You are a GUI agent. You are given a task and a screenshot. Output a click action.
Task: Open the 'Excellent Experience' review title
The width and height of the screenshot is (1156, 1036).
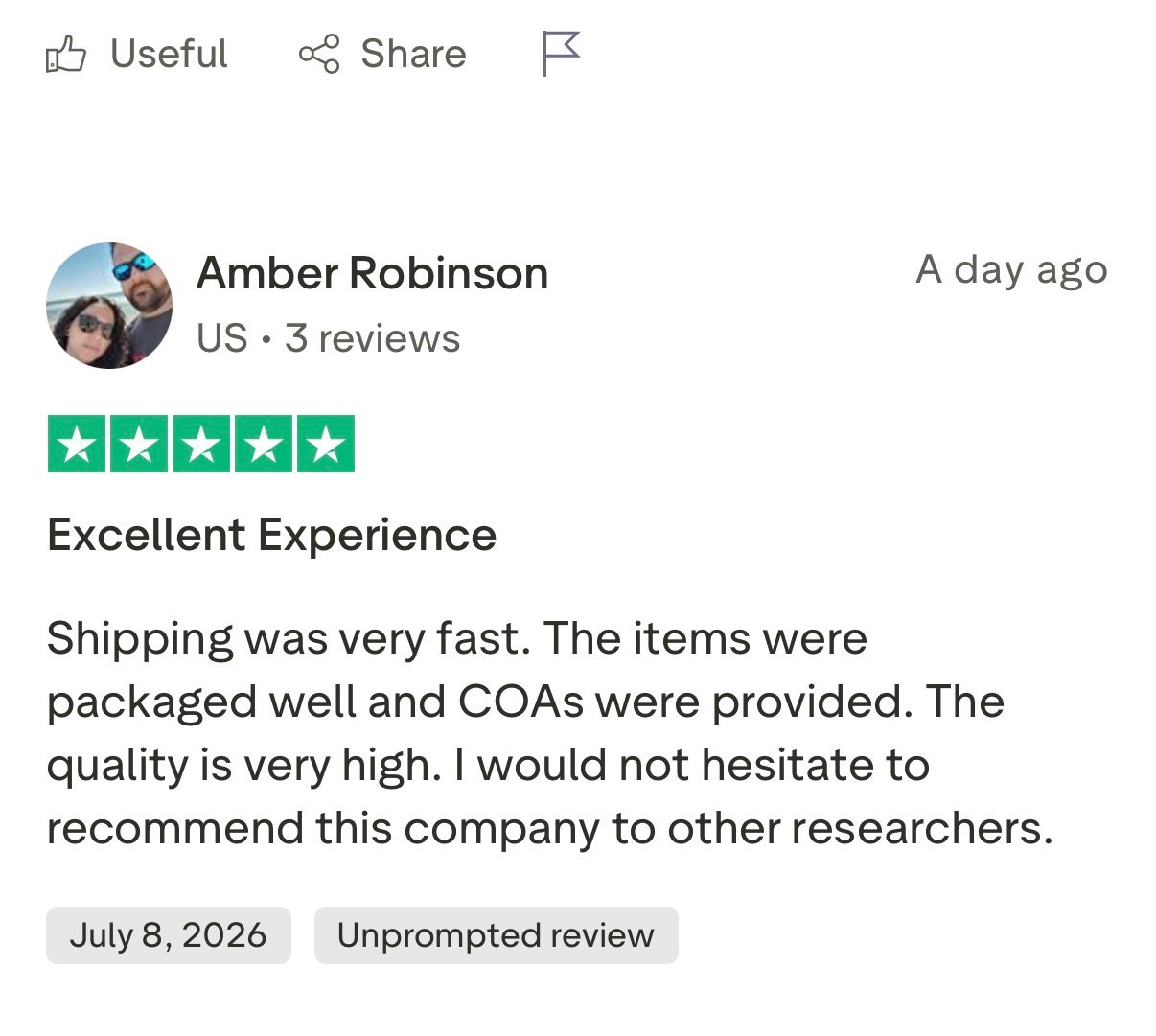pos(272,535)
